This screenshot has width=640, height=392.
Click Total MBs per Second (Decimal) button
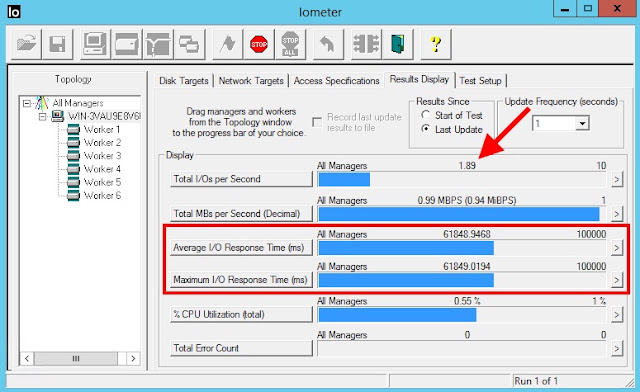click(241, 214)
